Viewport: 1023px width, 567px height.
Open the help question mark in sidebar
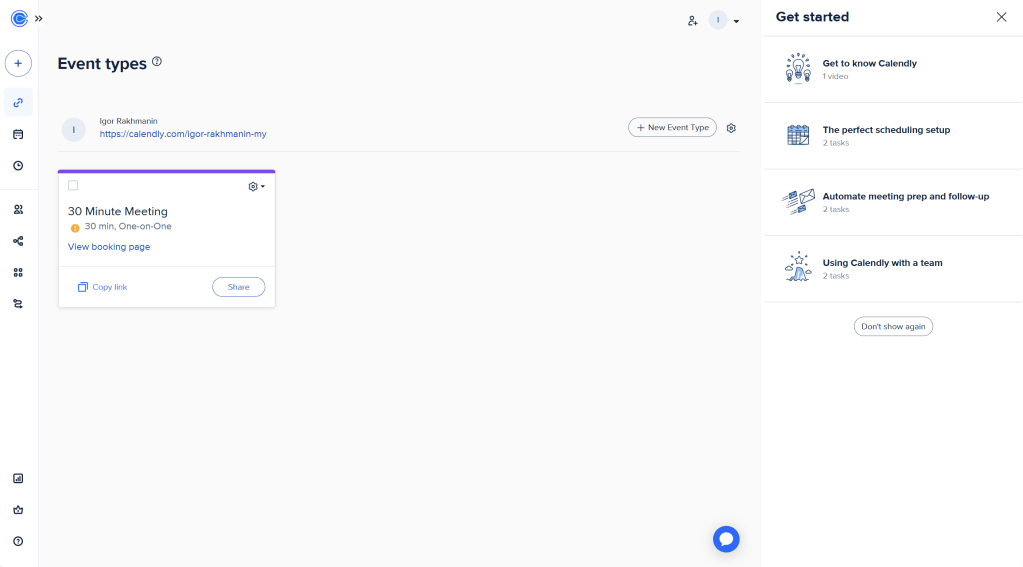pos(18,541)
